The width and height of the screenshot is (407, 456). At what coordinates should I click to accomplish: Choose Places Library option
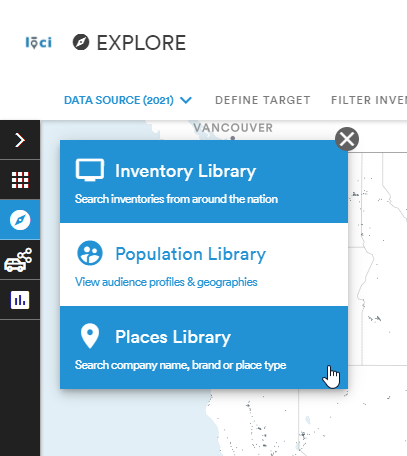[x=204, y=347]
